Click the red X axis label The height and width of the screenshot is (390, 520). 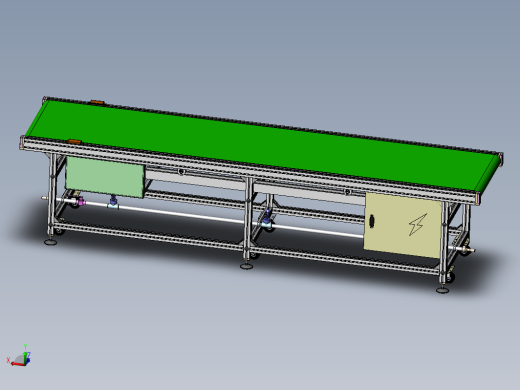coord(8,360)
